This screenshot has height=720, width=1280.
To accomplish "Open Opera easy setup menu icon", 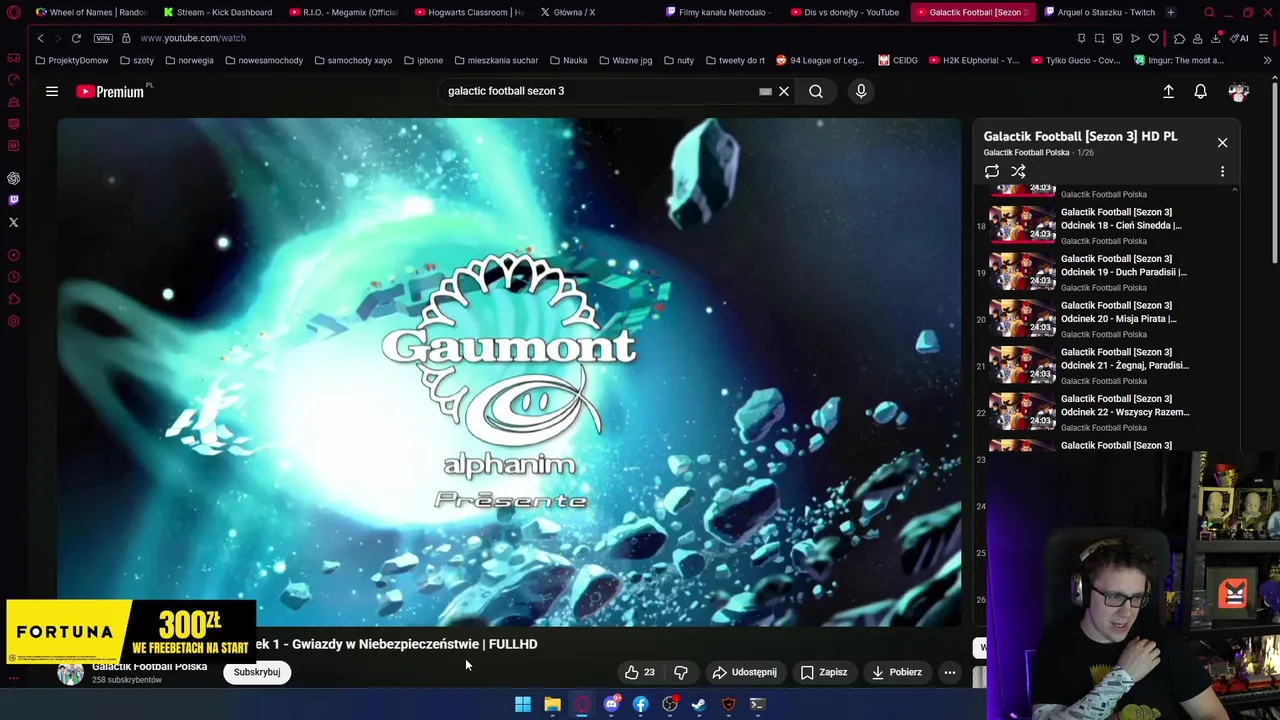I will (x=1264, y=38).
